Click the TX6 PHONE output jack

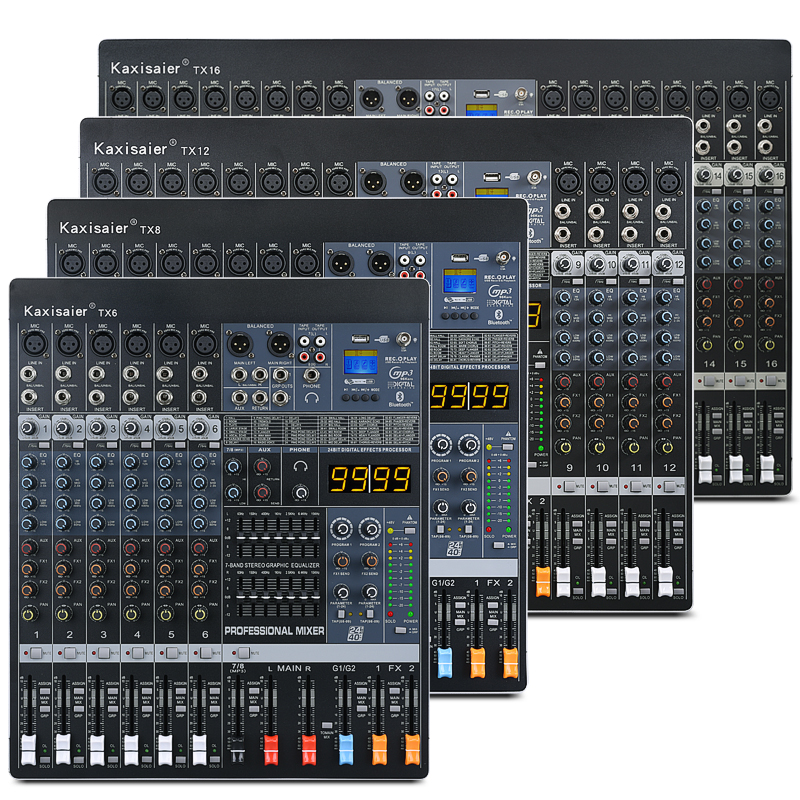pyautogui.click(x=311, y=376)
